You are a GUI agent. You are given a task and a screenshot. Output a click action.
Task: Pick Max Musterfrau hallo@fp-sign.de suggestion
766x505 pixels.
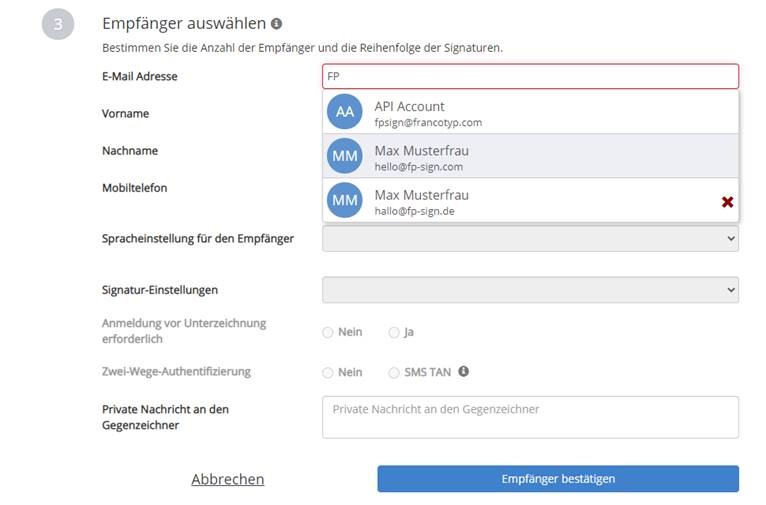(530, 200)
